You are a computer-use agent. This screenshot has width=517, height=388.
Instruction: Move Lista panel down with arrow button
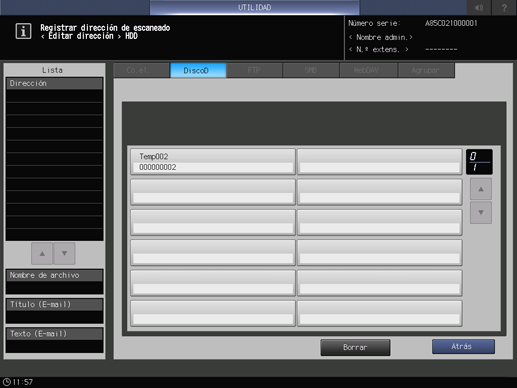[64, 254]
